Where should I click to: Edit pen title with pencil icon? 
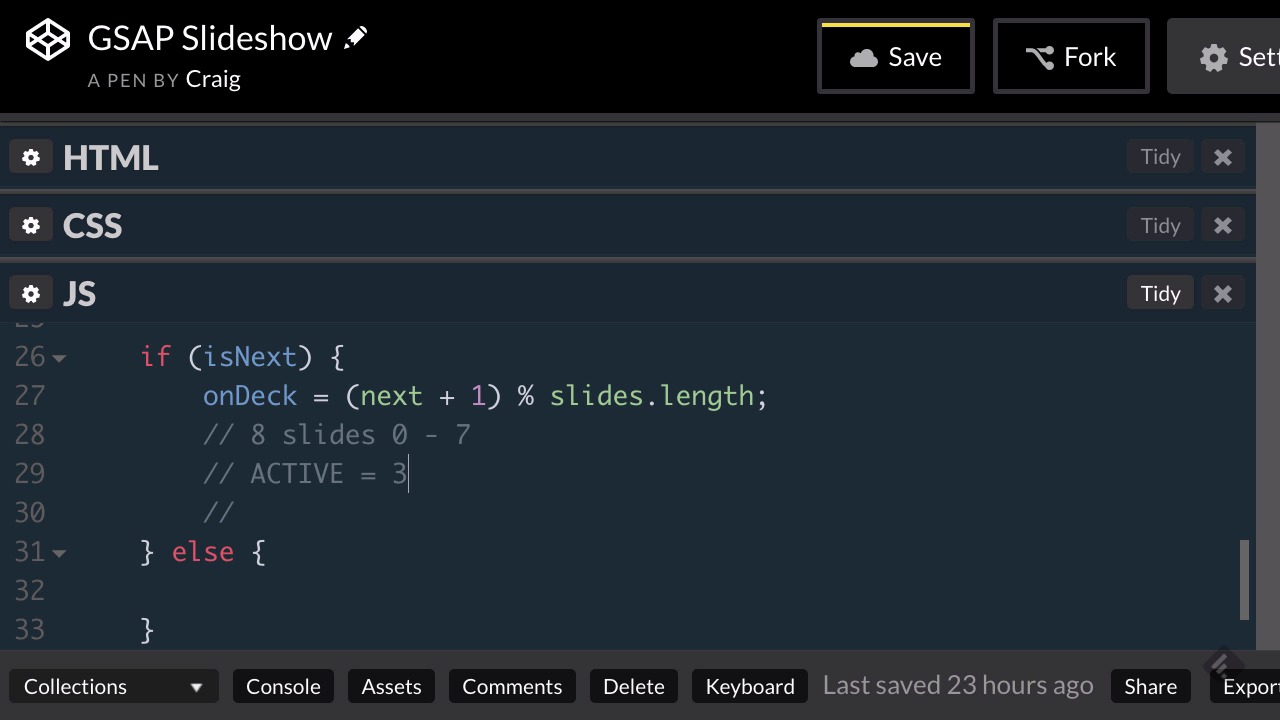pyautogui.click(x=355, y=38)
